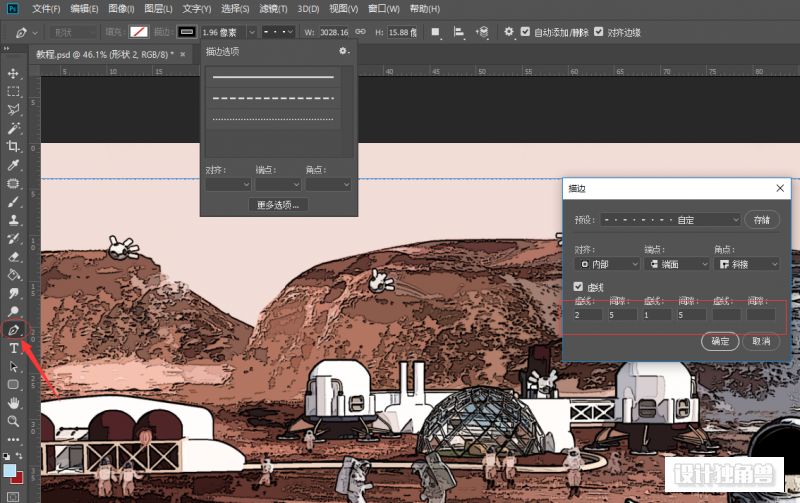This screenshot has width=800, height=503.
Task: Open the caps dropdown in stroke options panel
Action: point(278,184)
